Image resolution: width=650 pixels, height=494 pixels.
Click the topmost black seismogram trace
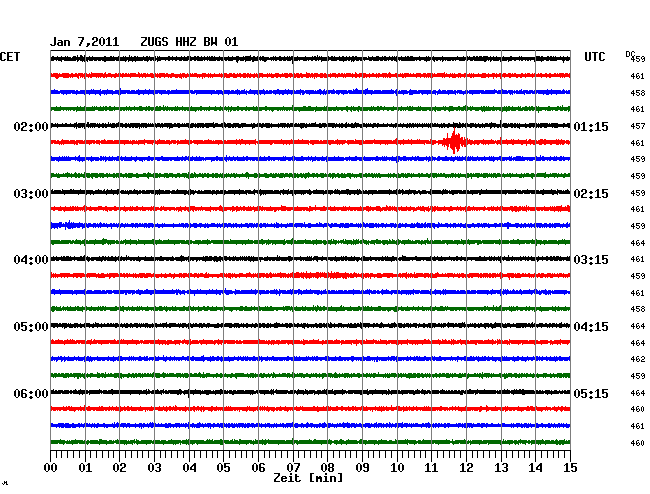click(310, 59)
